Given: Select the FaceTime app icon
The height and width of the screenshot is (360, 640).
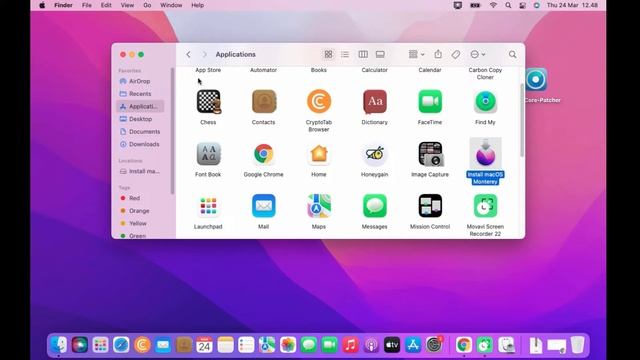Looking at the screenshot, I should (x=430, y=102).
